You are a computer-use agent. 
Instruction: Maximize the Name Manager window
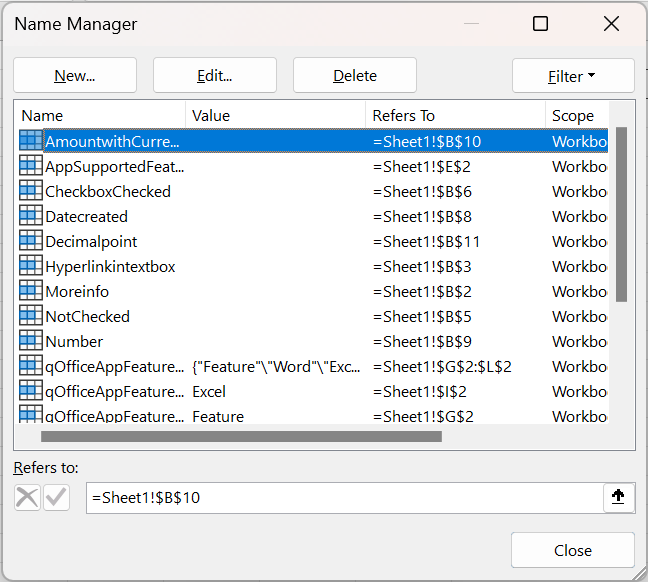coord(540,24)
